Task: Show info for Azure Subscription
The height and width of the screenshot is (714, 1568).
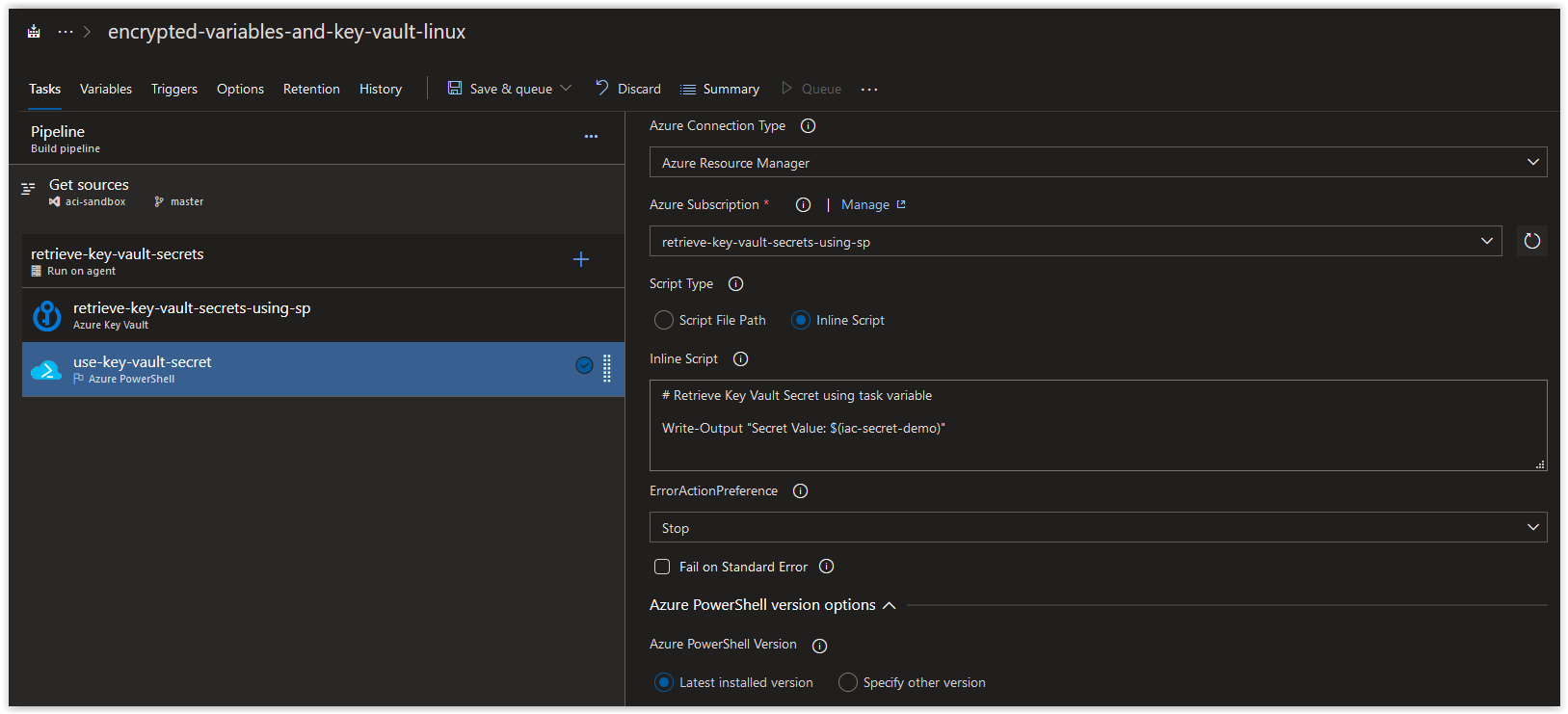Action: tap(803, 205)
